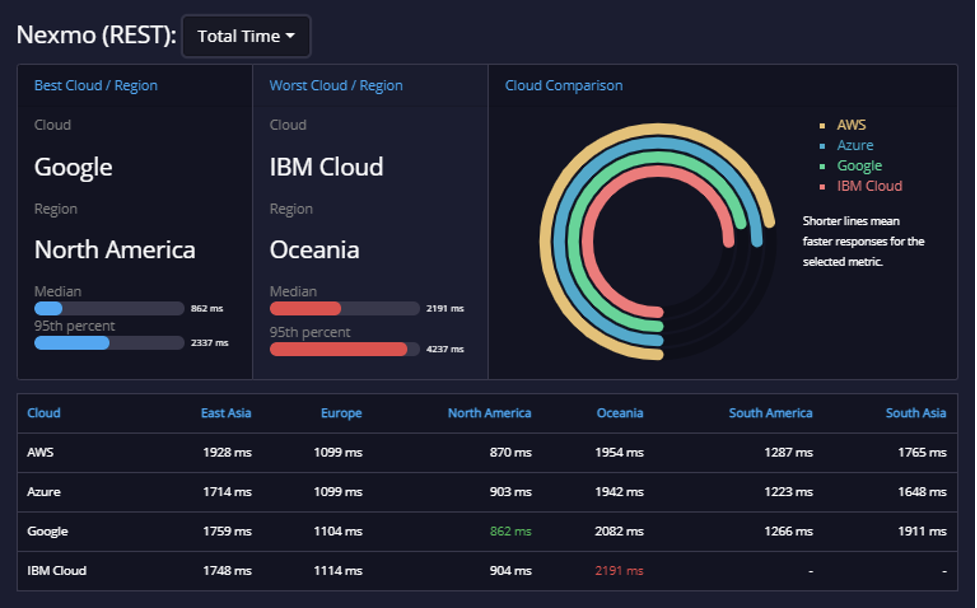
Task: Click the AWS yellow legend square
Action: point(822,126)
